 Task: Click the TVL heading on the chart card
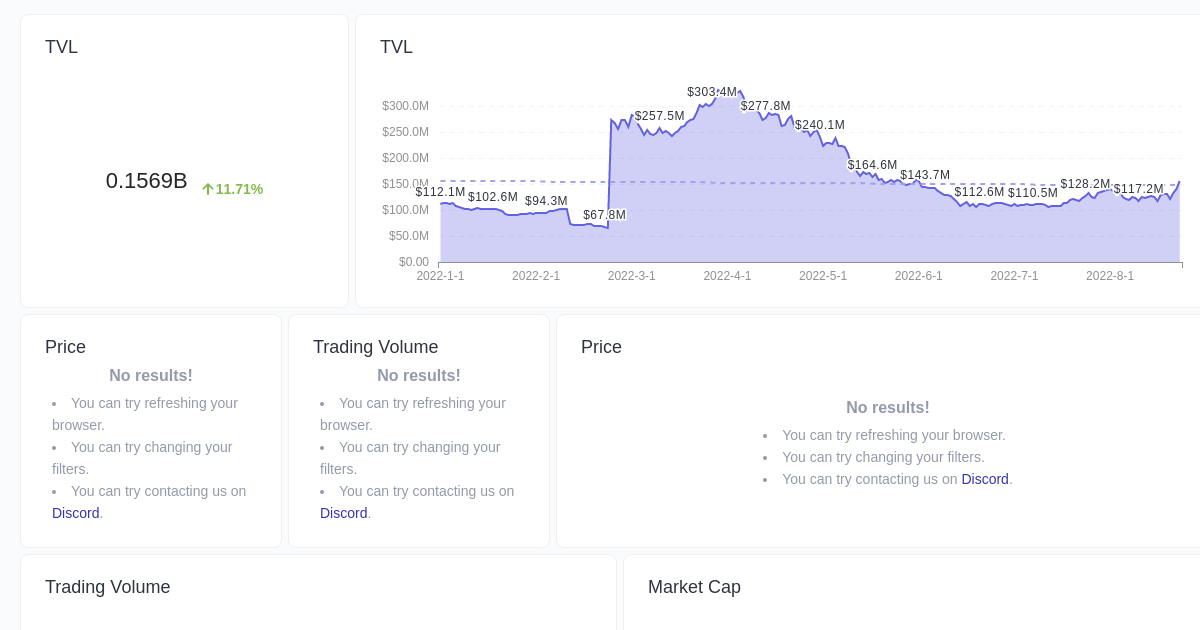pyautogui.click(x=396, y=47)
